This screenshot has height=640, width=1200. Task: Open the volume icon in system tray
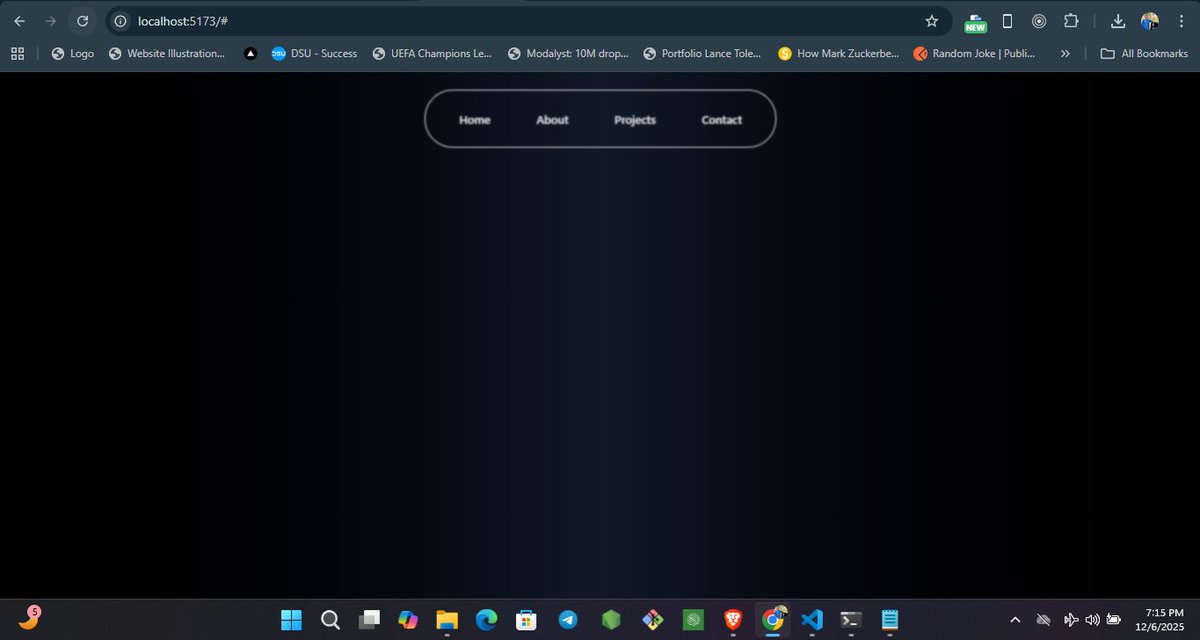(x=1092, y=620)
